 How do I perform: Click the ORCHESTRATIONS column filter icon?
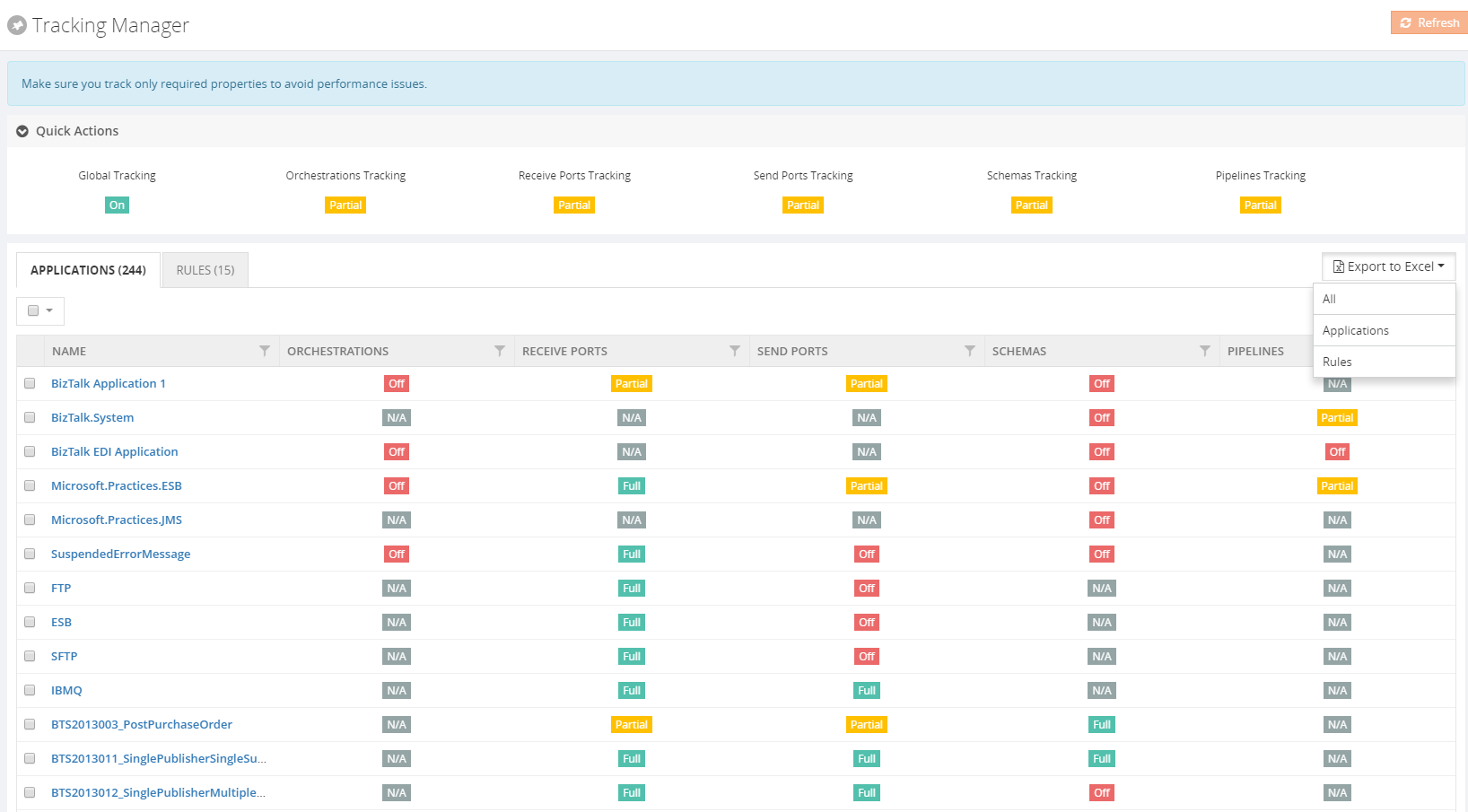pos(500,351)
